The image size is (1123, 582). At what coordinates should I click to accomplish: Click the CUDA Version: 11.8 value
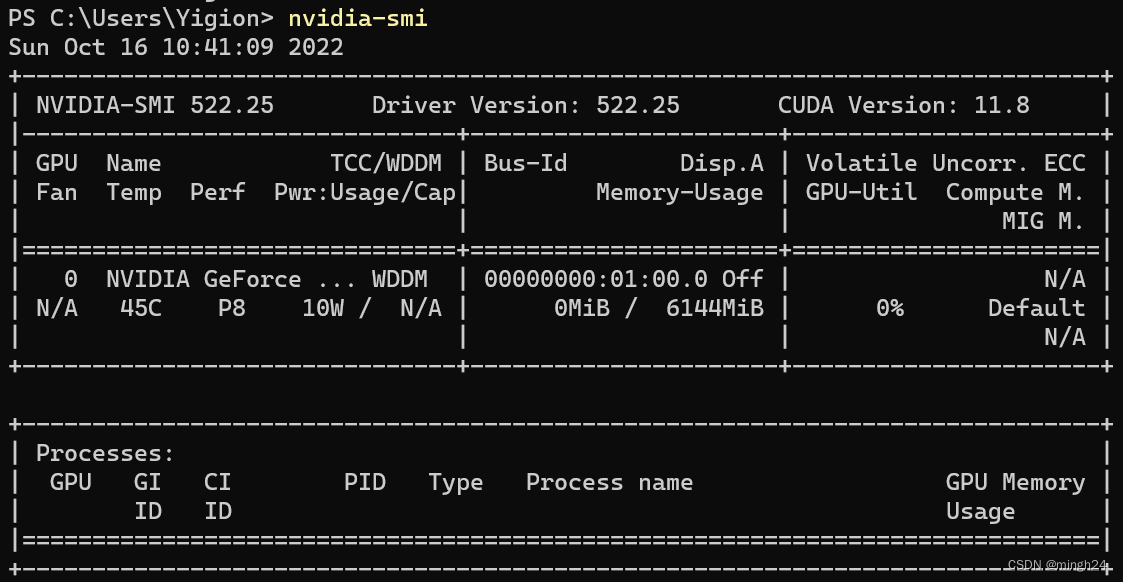[x=904, y=105]
